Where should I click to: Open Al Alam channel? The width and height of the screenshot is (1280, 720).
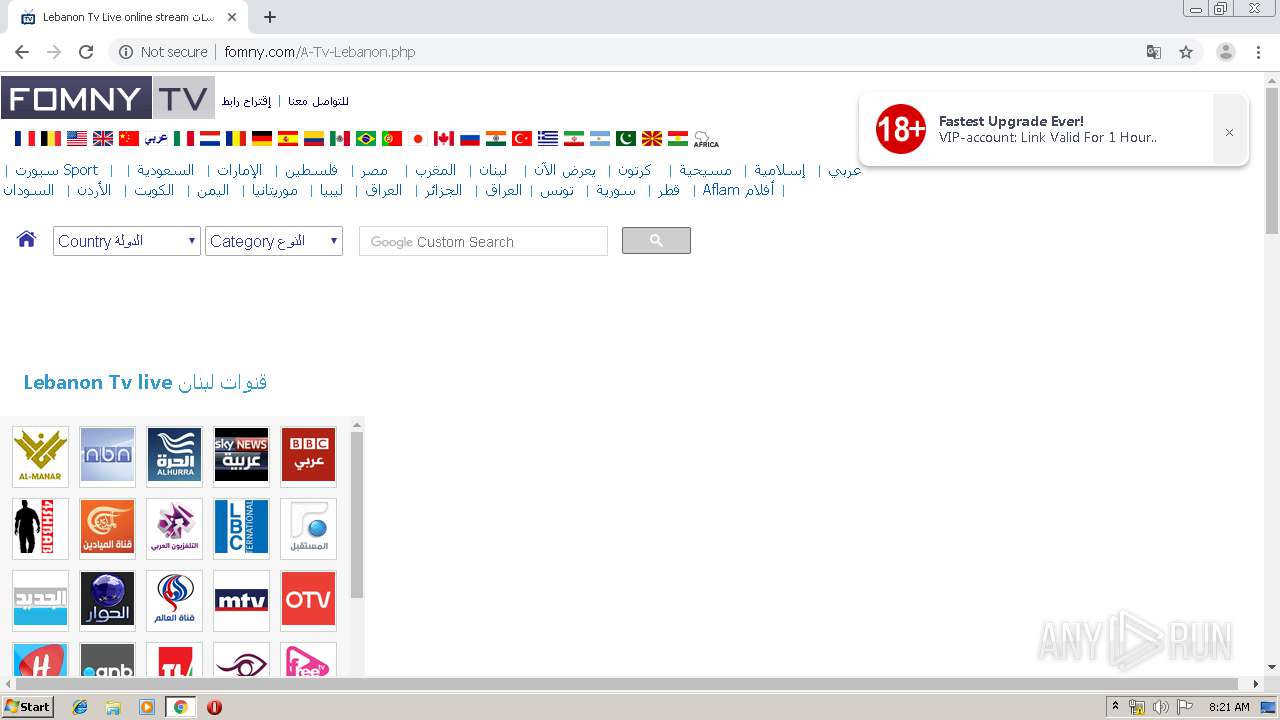tap(174, 600)
